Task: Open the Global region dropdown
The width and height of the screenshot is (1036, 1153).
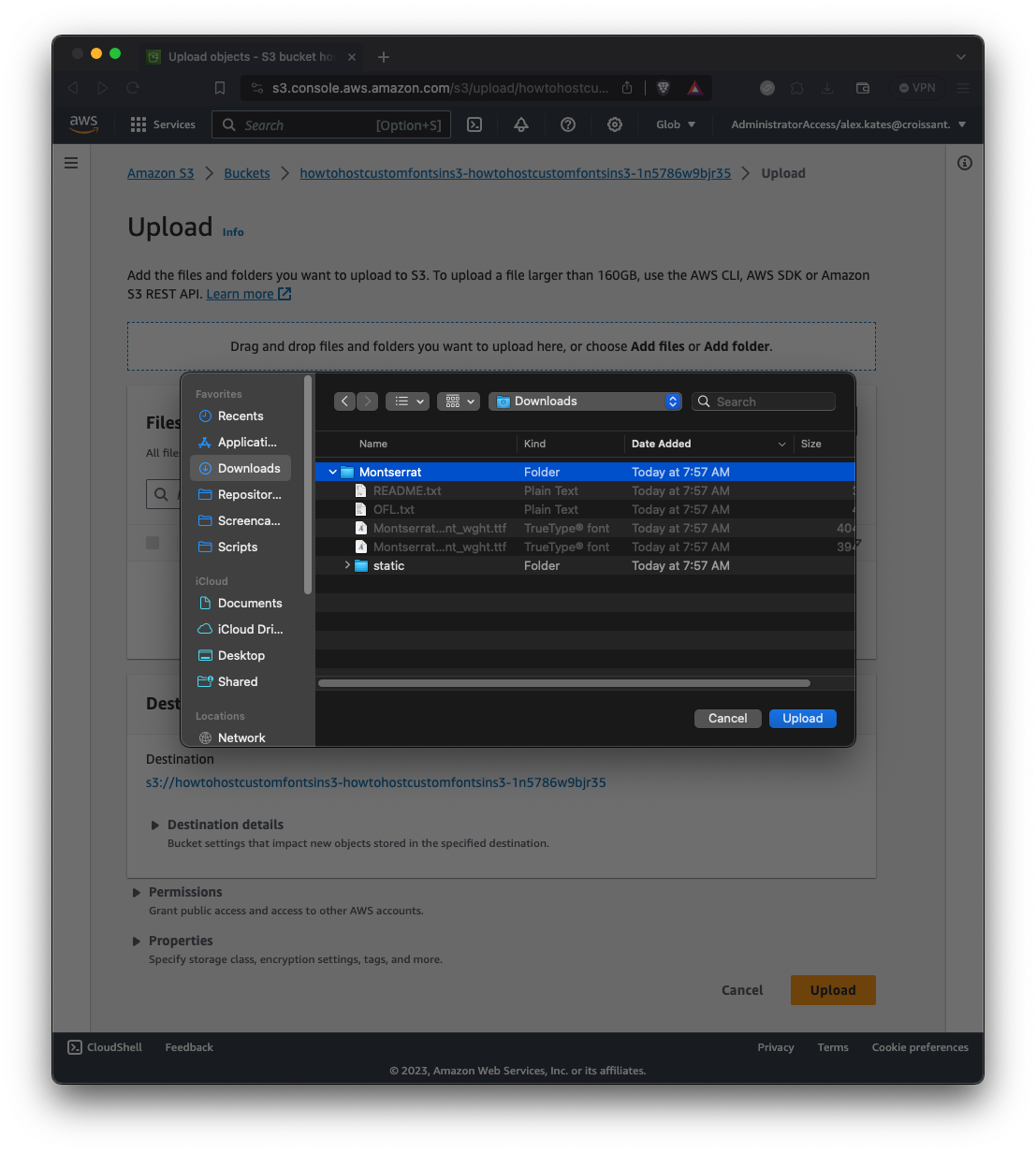Action: click(x=676, y=124)
